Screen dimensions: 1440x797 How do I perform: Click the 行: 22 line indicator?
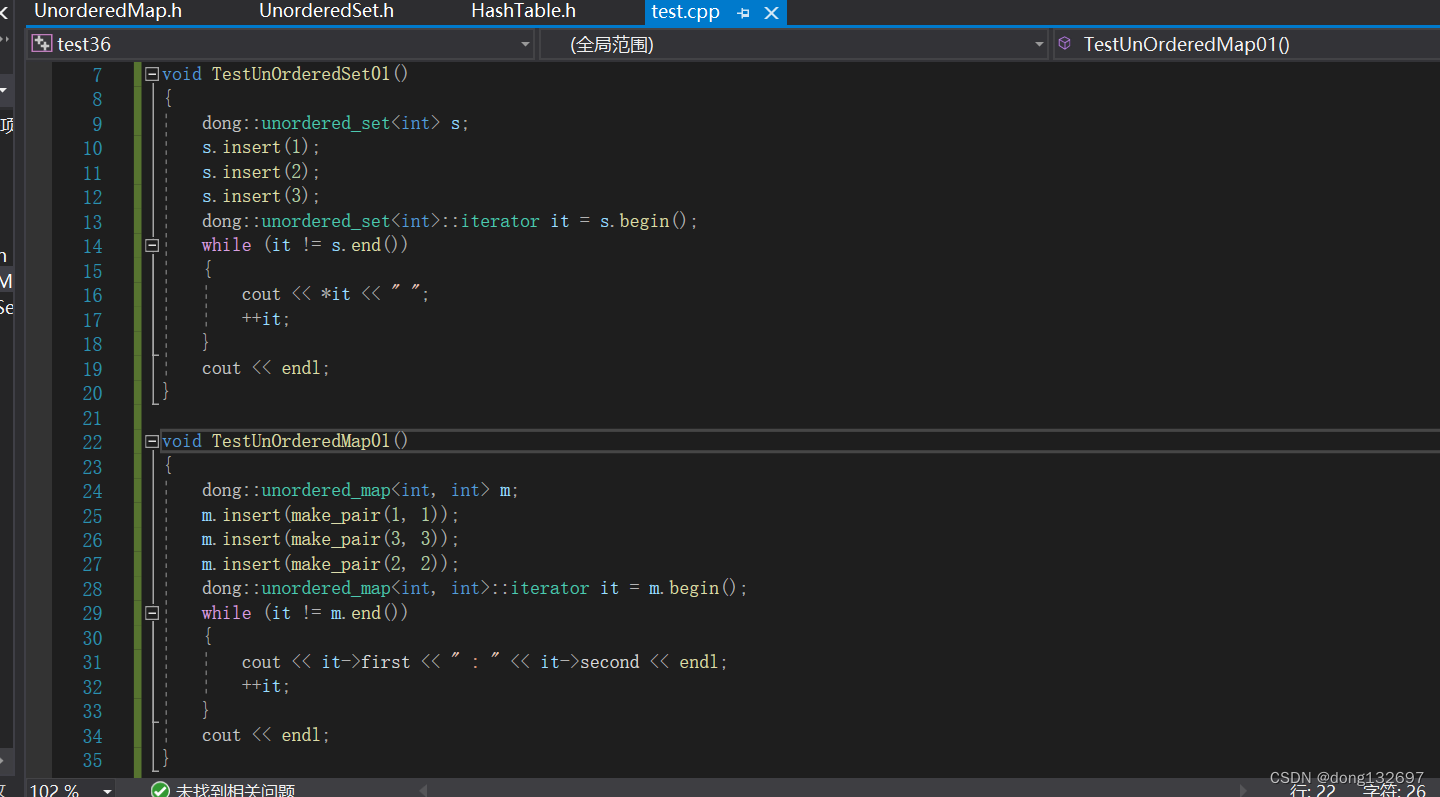[x=1313, y=790]
